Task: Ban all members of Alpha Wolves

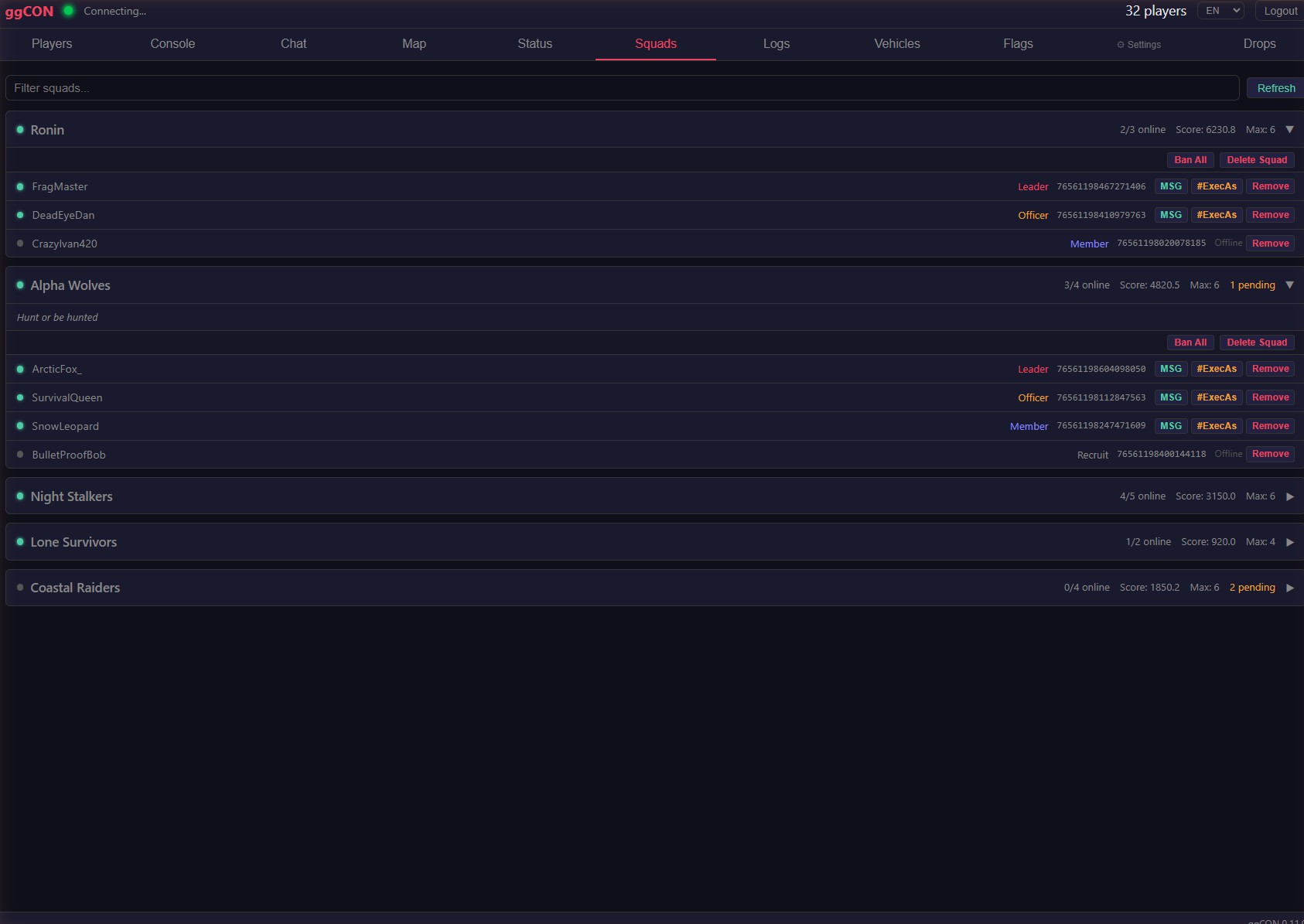Action: click(1190, 343)
